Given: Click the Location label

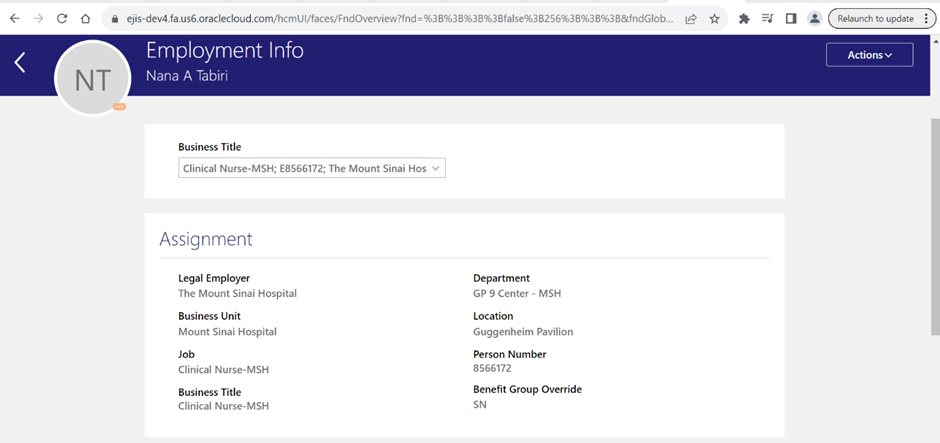Looking at the screenshot, I should pyautogui.click(x=493, y=316).
